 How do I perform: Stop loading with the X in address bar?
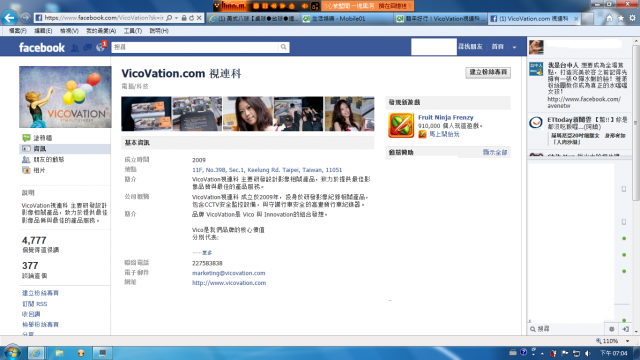click(199, 18)
